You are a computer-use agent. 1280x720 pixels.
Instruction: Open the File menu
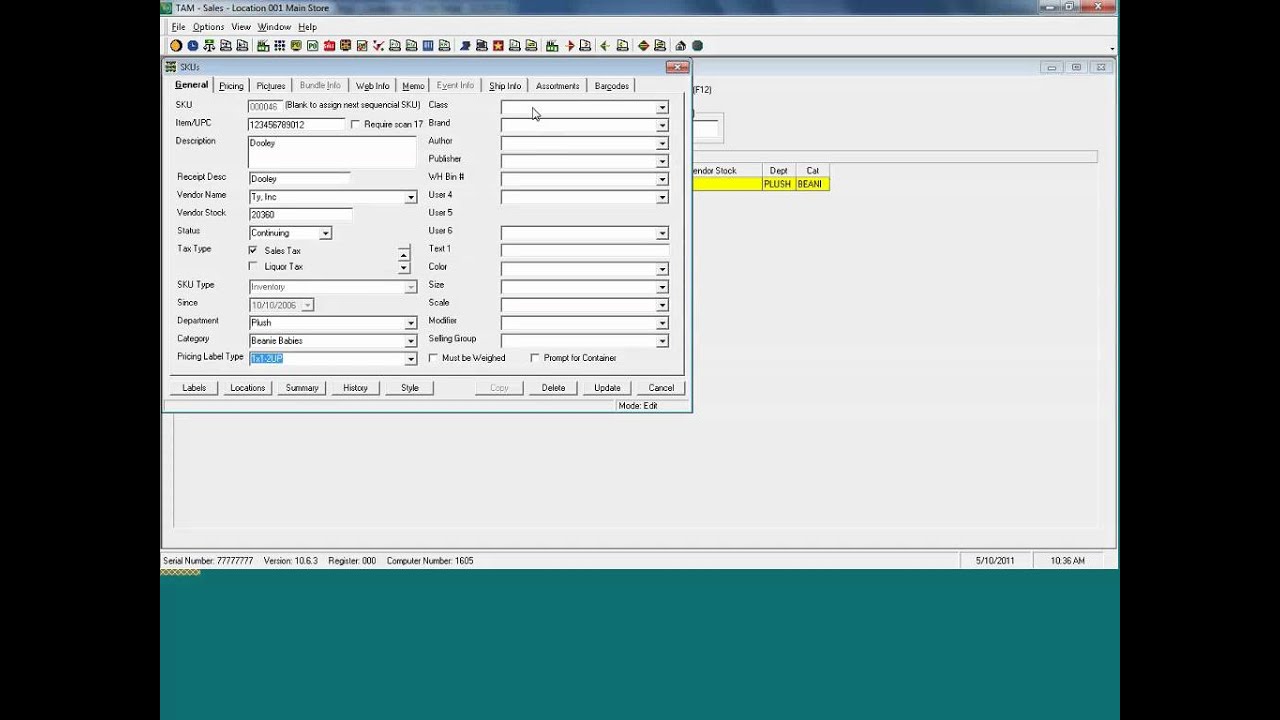[x=178, y=27]
